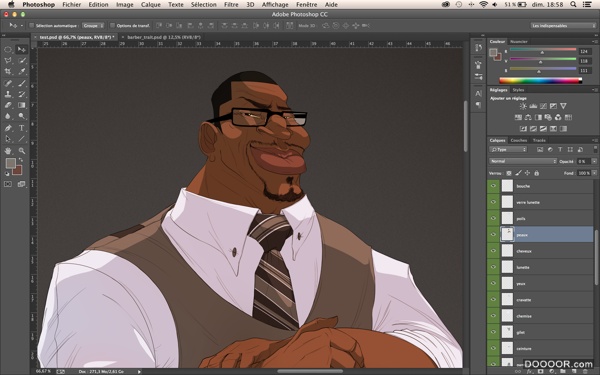Select the History Brush tool
Image resolution: width=600 pixels, height=375 pixels.
22,94
